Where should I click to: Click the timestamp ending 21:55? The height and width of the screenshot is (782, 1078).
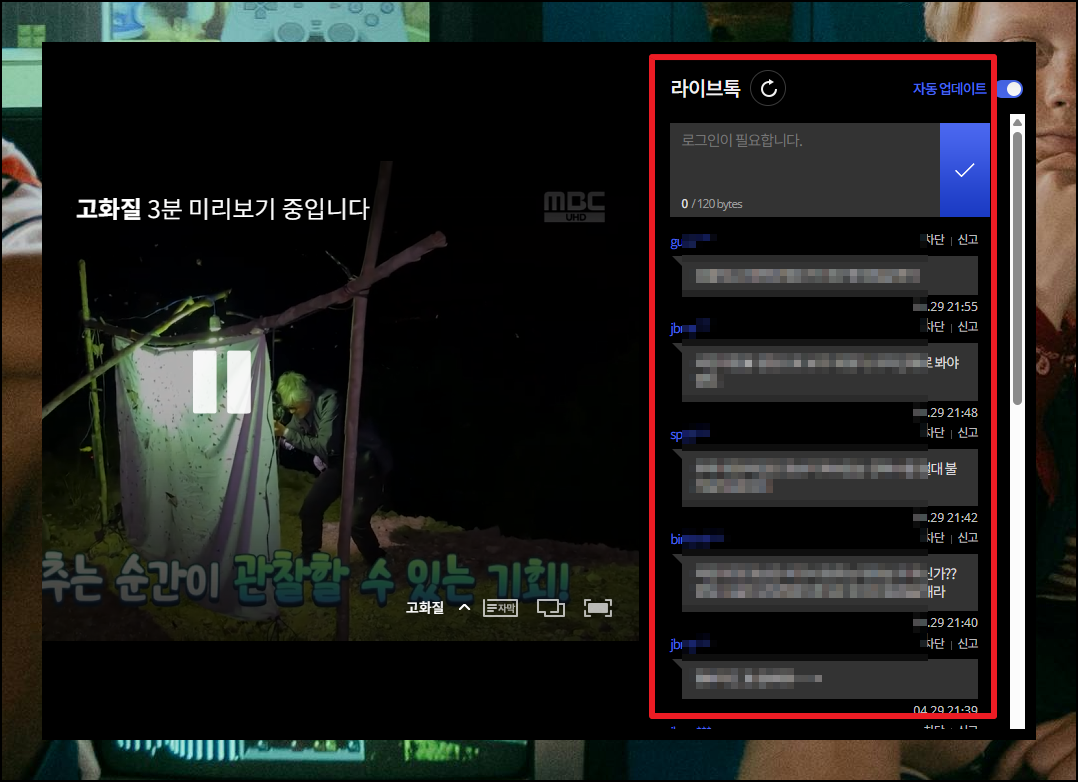(x=945, y=306)
